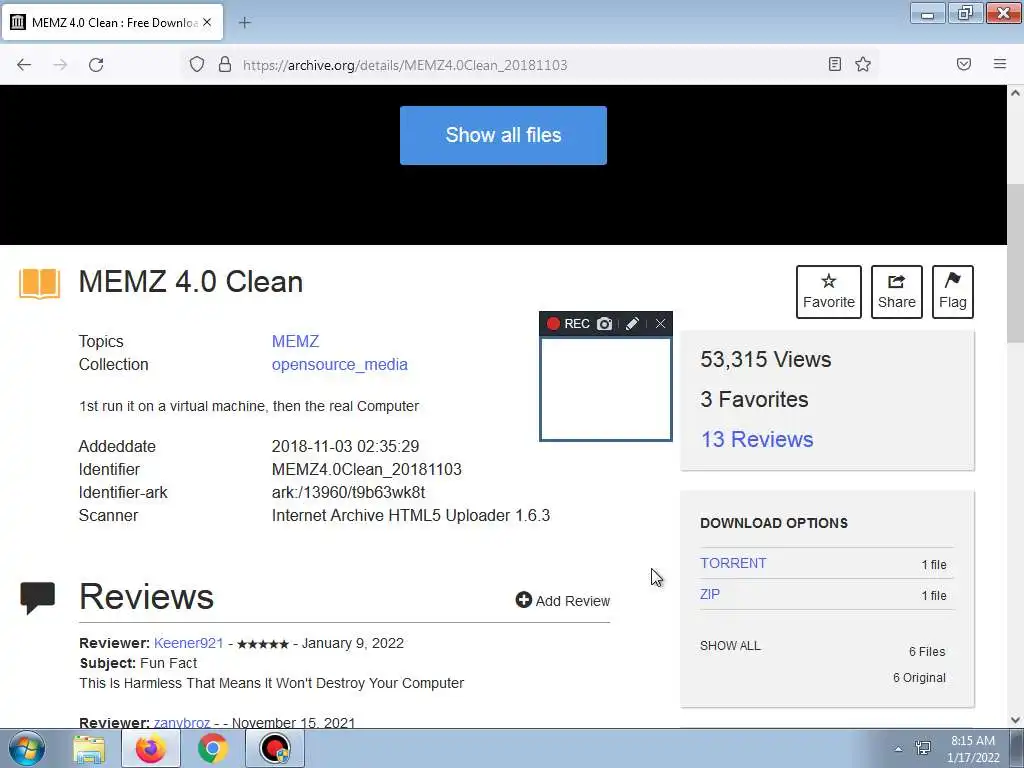The height and width of the screenshot is (768, 1024).
Task: Show hidden system tray icons arrow
Action: [x=899, y=749]
